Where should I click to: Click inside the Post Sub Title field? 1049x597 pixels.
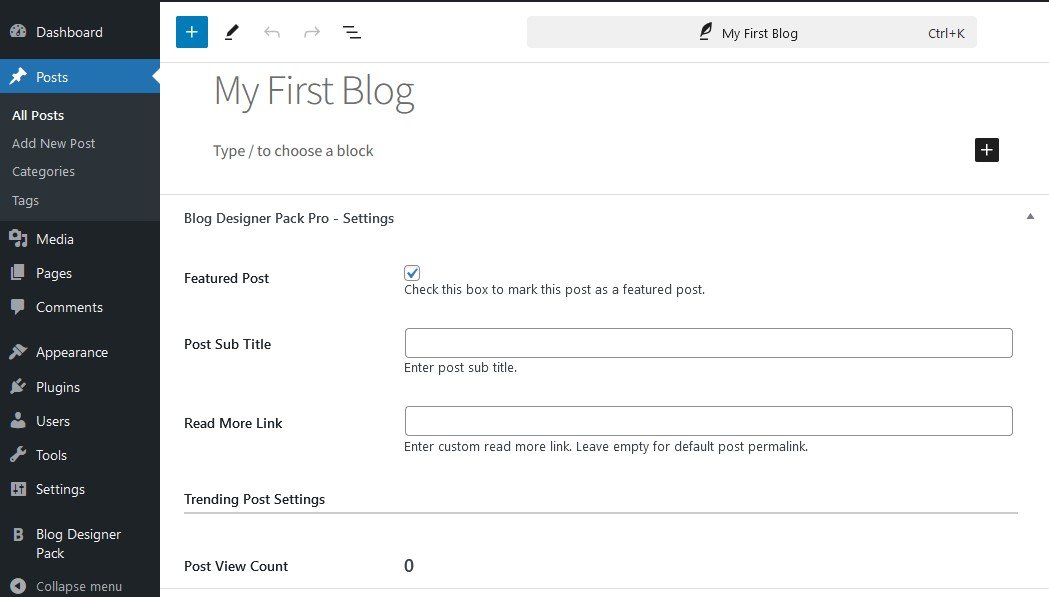tap(707, 343)
